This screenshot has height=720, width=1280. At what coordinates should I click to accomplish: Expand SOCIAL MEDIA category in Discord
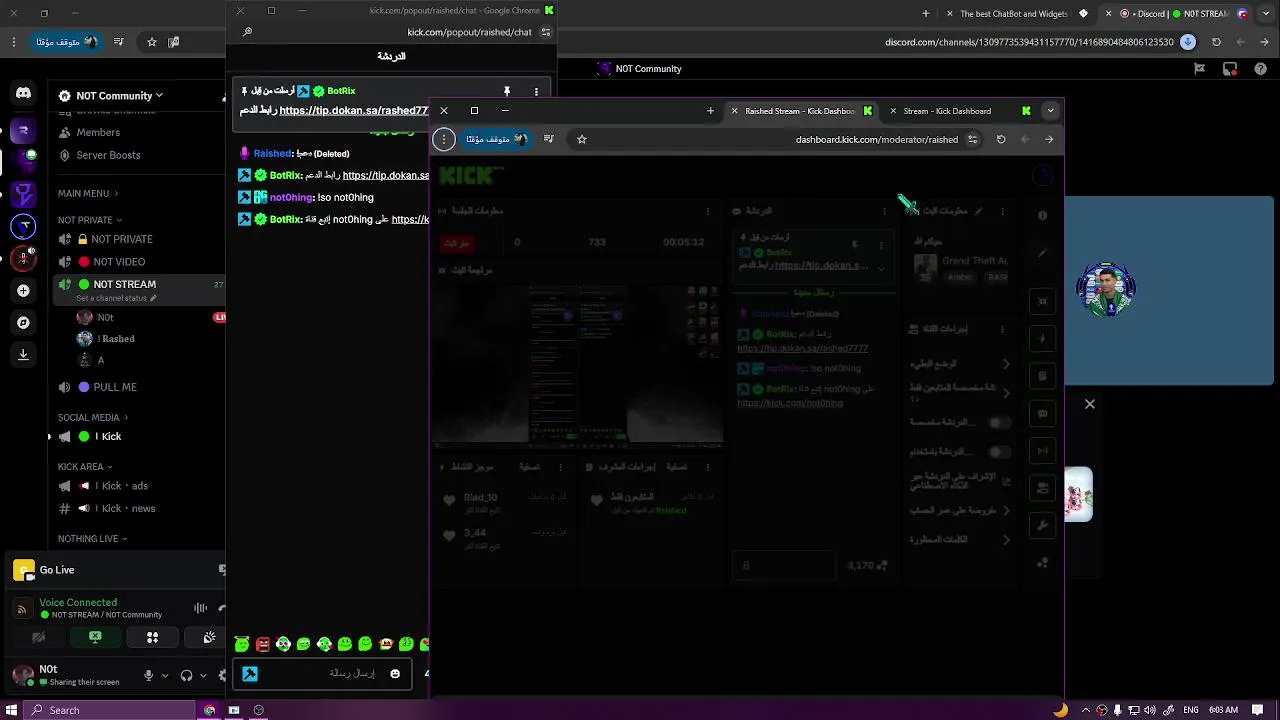[x=93, y=417]
